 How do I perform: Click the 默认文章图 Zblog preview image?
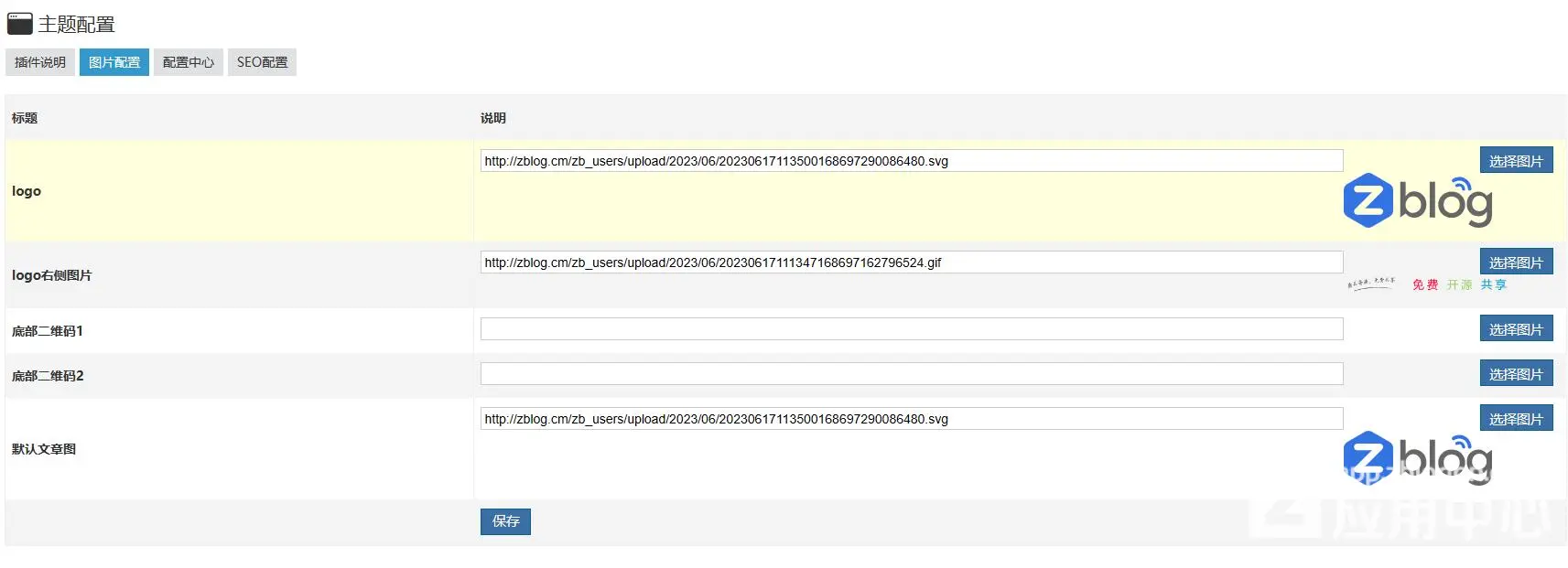tap(1417, 458)
